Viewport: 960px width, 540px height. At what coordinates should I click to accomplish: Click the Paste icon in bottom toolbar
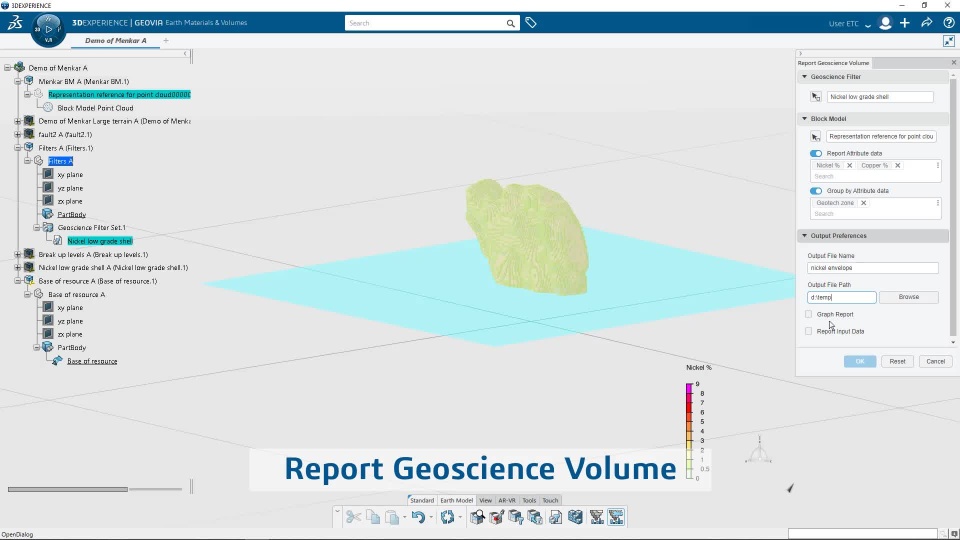pyautogui.click(x=392, y=517)
